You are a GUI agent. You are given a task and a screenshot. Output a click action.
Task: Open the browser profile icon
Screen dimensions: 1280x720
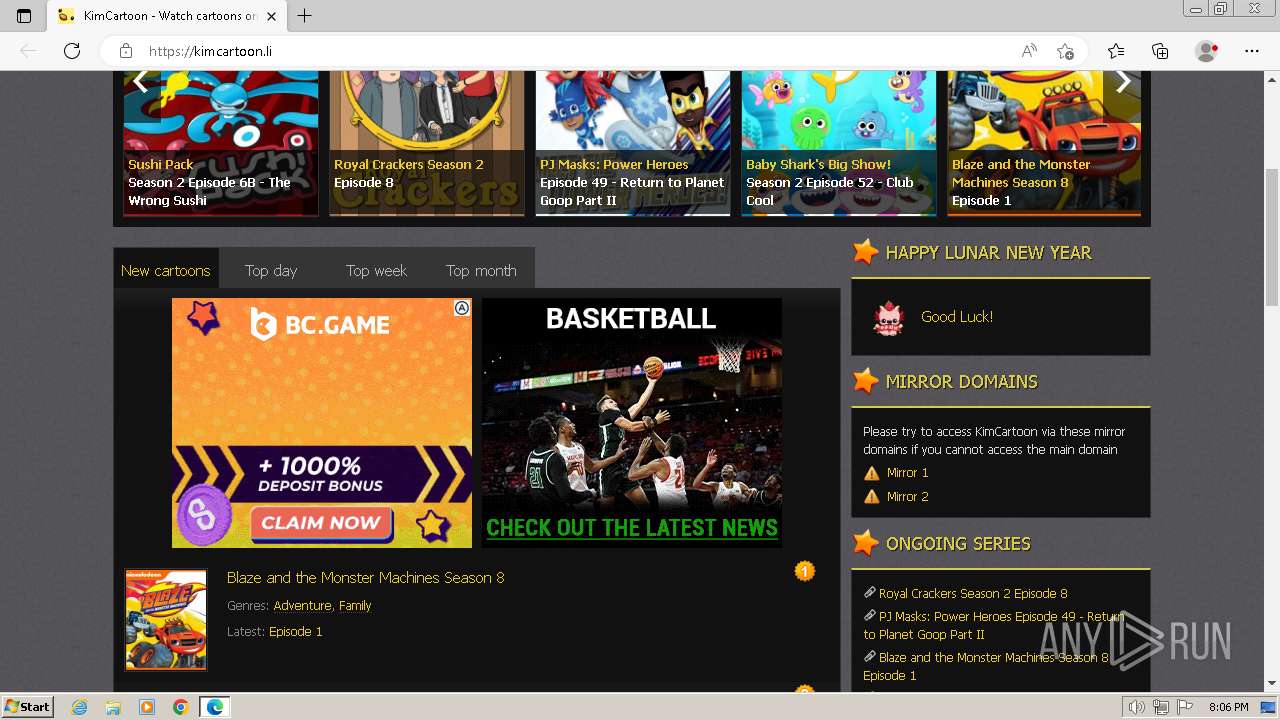(1207, 51)
